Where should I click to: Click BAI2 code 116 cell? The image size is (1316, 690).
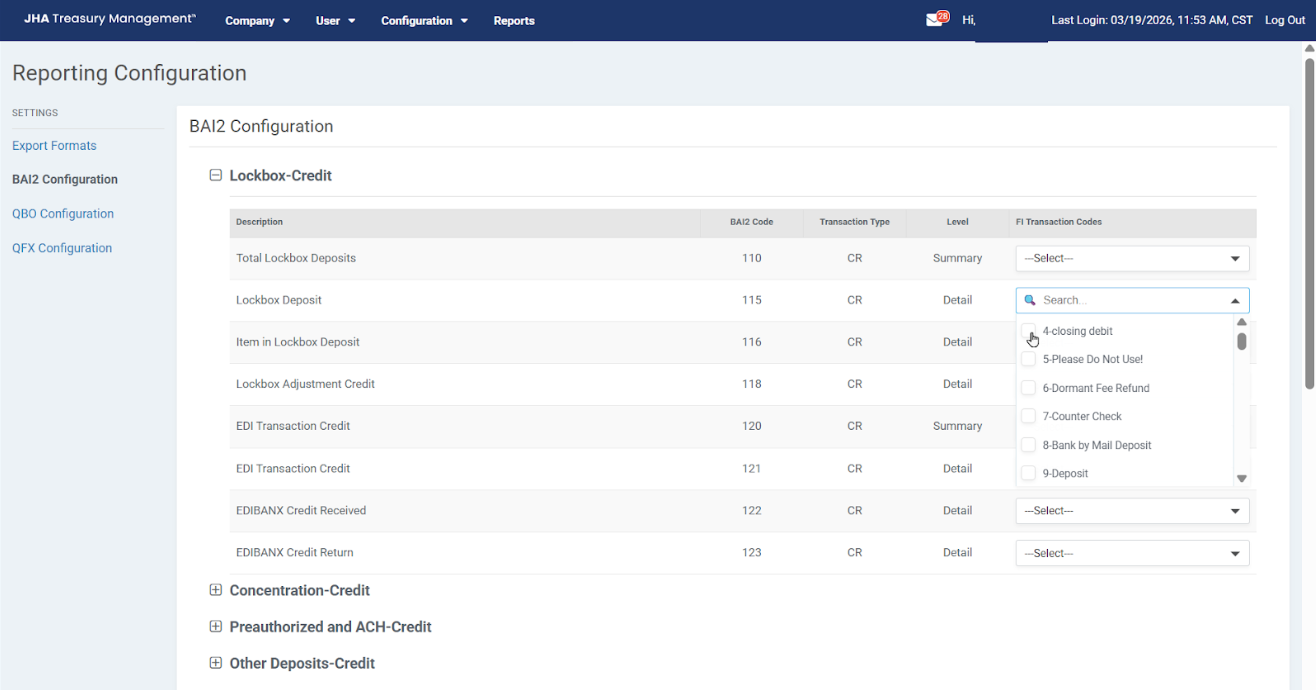coord(752,342)
